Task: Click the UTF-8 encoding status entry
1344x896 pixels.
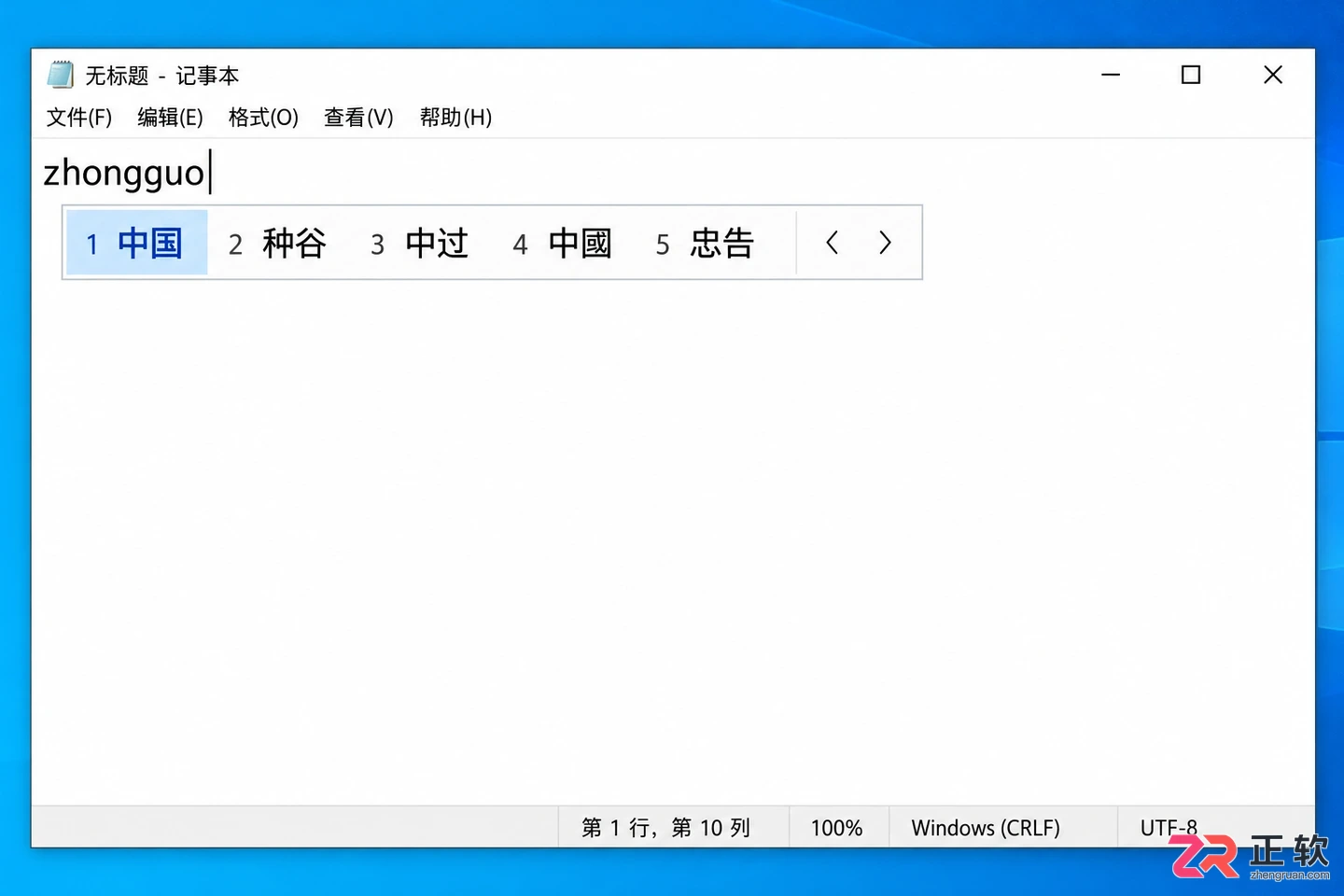Action: click(1169, 828)
